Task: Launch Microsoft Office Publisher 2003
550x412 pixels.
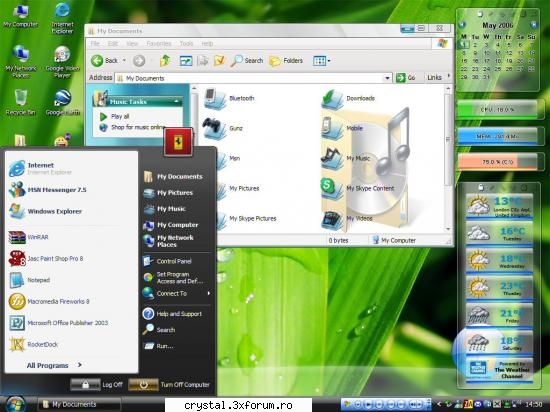Action: 59,323
